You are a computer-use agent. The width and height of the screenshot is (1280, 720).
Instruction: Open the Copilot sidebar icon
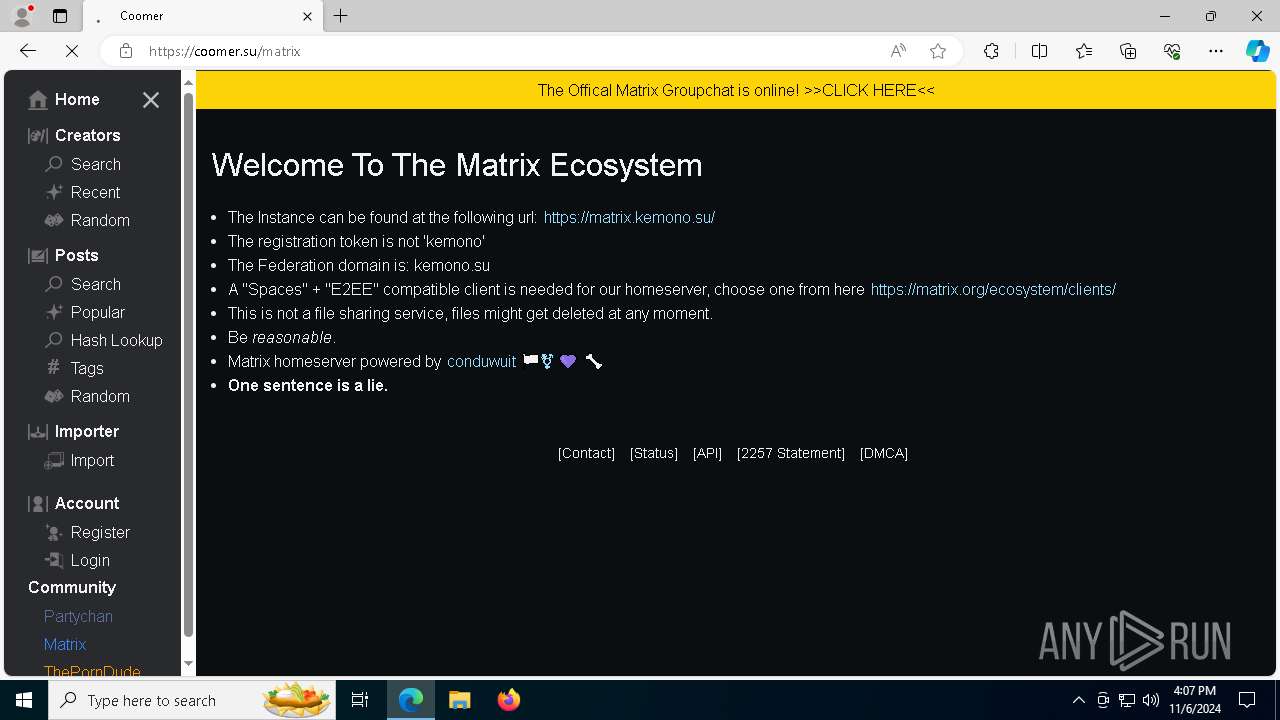tap(1257, 51)
